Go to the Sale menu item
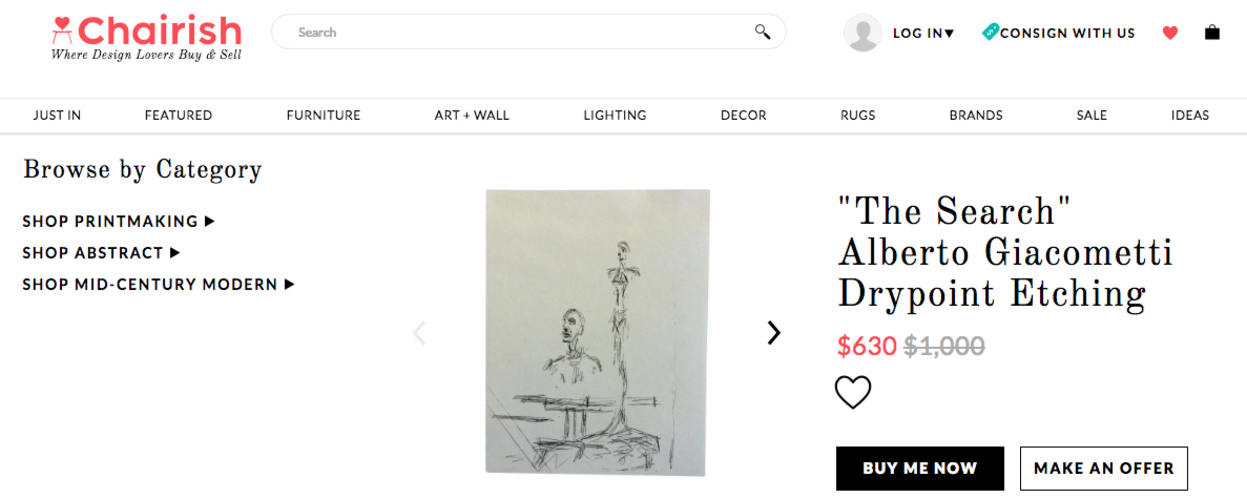 coord(1091,115)
